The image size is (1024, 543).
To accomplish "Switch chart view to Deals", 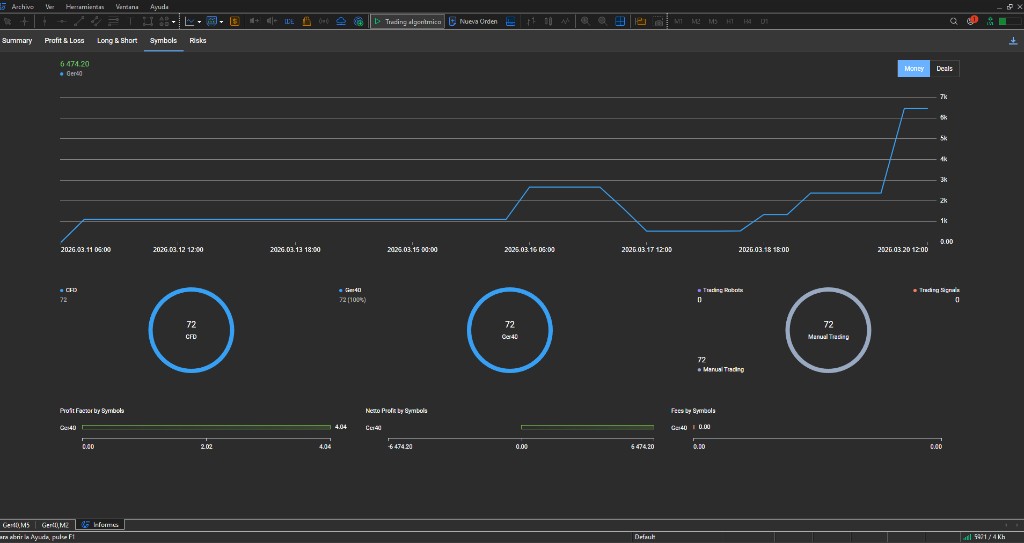I will [944, 69].
